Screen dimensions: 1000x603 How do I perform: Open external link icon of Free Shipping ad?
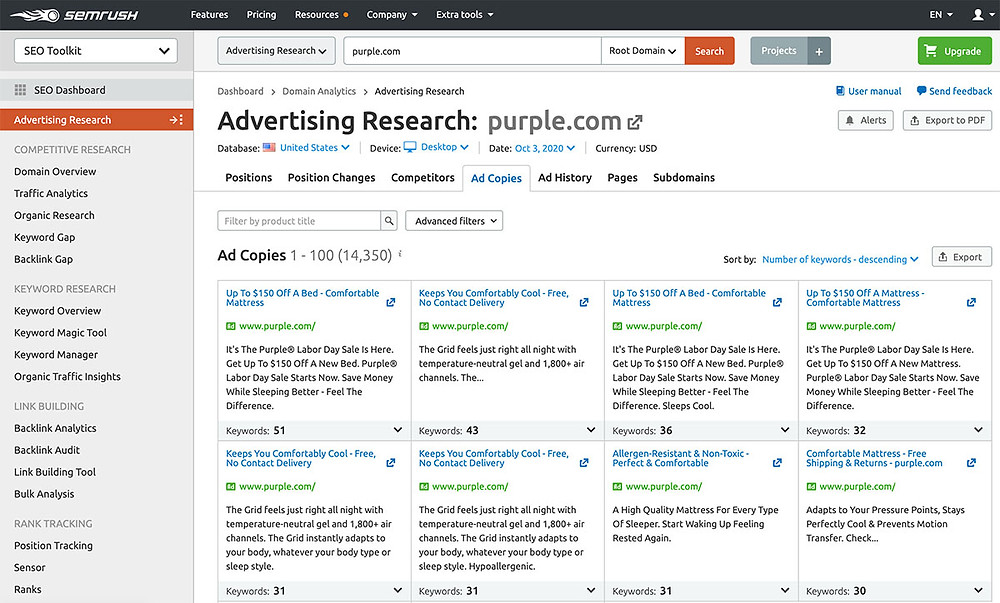click(x=971, y=463)
